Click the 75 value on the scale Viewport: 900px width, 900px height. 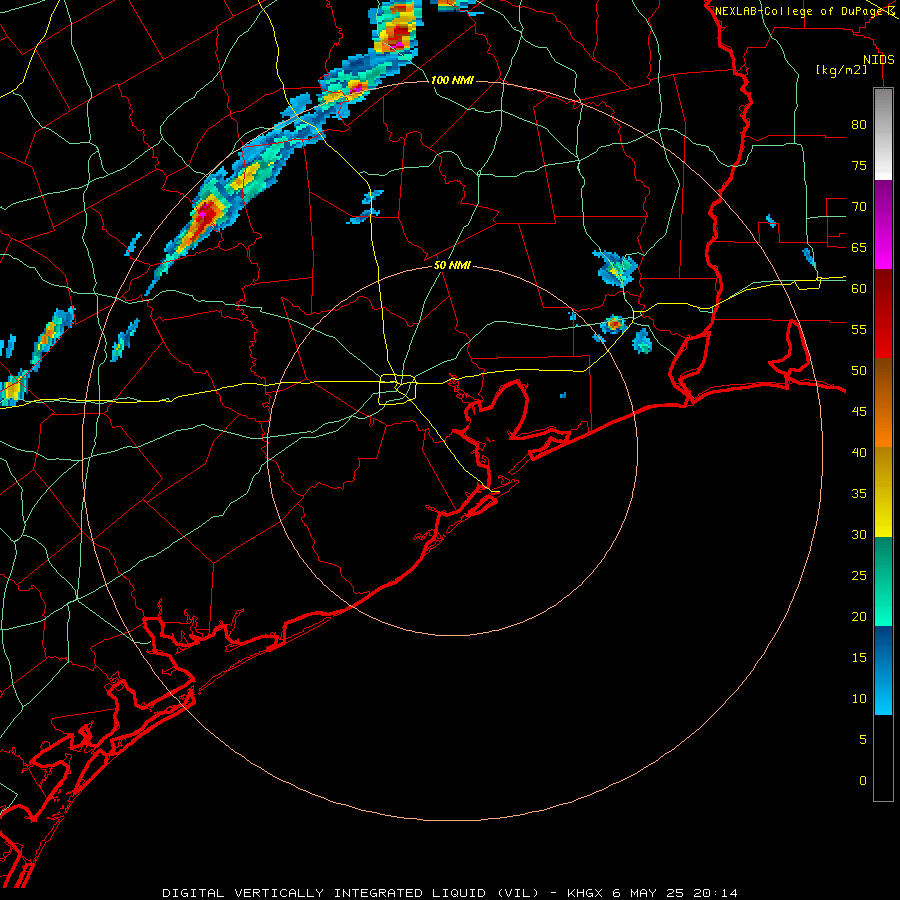click(859, 165)
